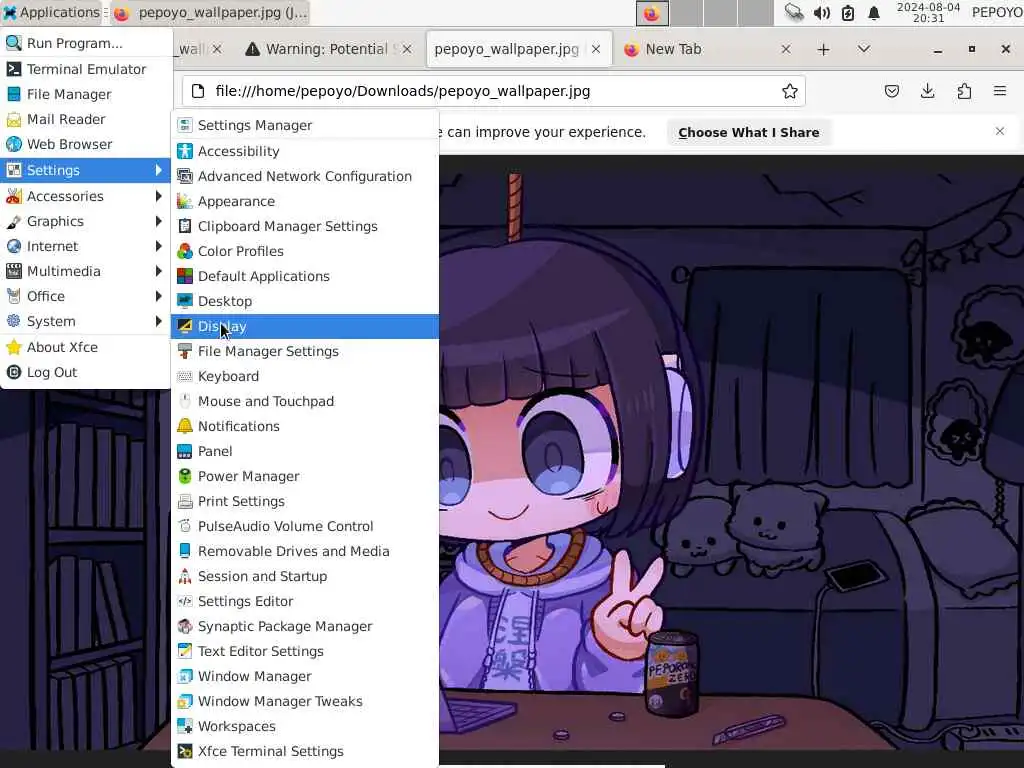The image size is (1024, 768).
Task: Open PulseAudio Volume Control
Action: [x=304, y=526]
